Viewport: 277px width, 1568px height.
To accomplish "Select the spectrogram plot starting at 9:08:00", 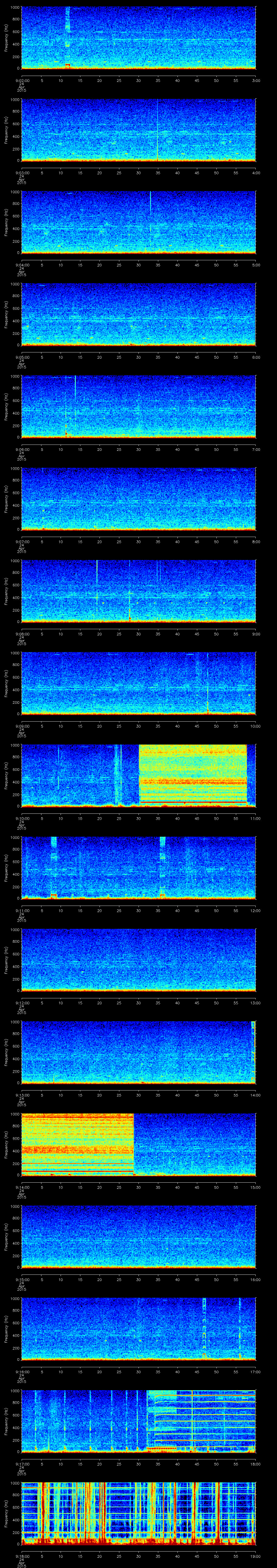I will [139, 591].
